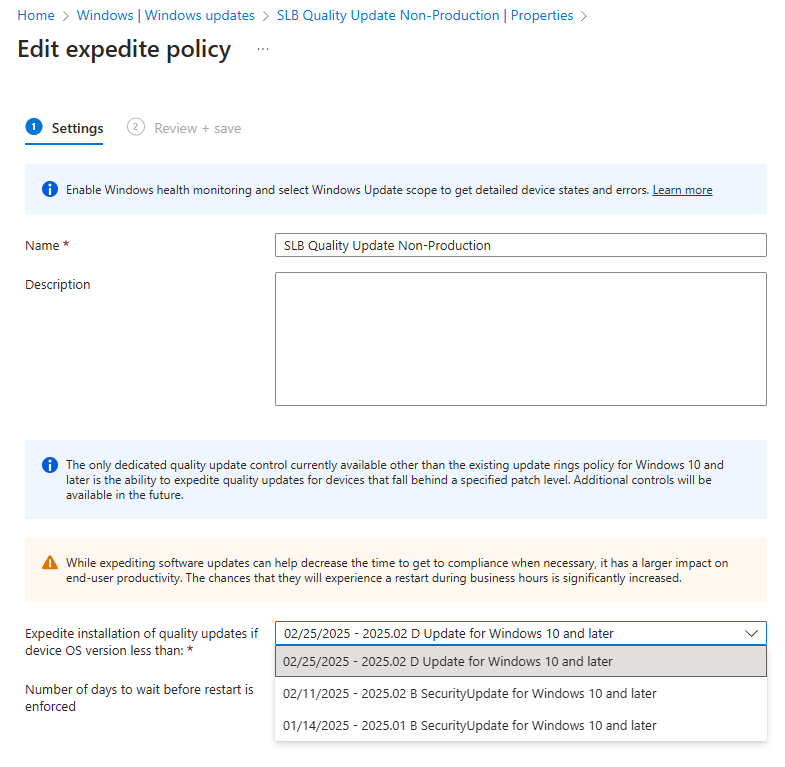Click info icon in health monitoring banner
The height and width of the screenshot is (767, 785).
coord(50,189)
